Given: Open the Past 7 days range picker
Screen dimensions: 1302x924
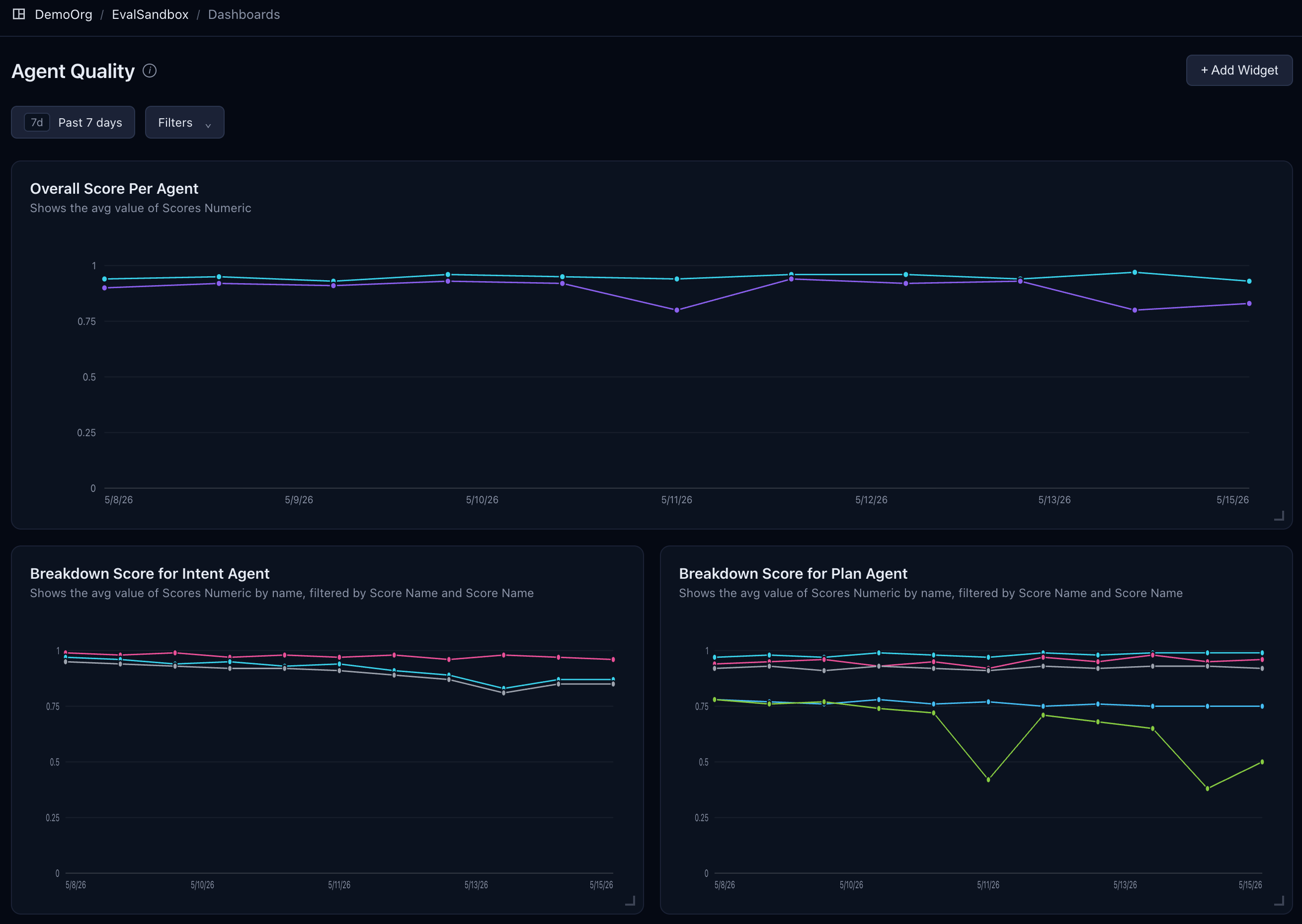Looking at the screenshot, I should [73, 122].
